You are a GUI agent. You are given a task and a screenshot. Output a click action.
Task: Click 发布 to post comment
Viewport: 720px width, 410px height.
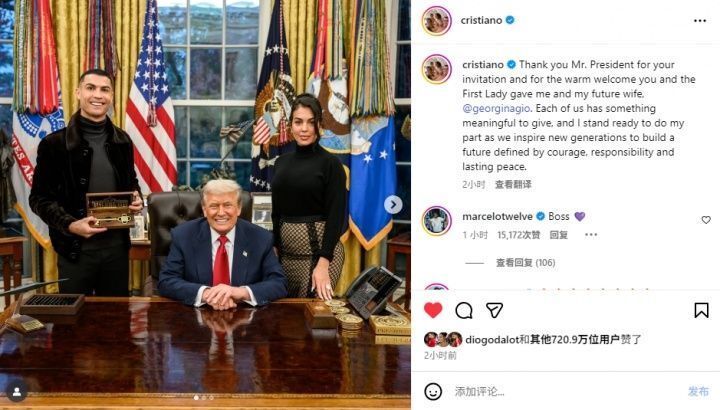pyautogui.click(x=698, y=392)
